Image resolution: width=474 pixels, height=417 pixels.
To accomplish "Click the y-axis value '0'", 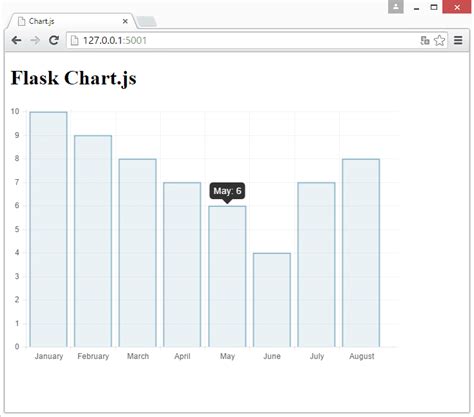I will [17, 347].
